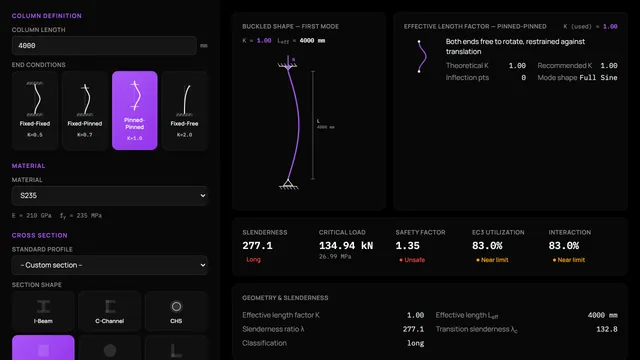Click the Theoretical K value 1.00
The image size is (640, 360).
517,66
